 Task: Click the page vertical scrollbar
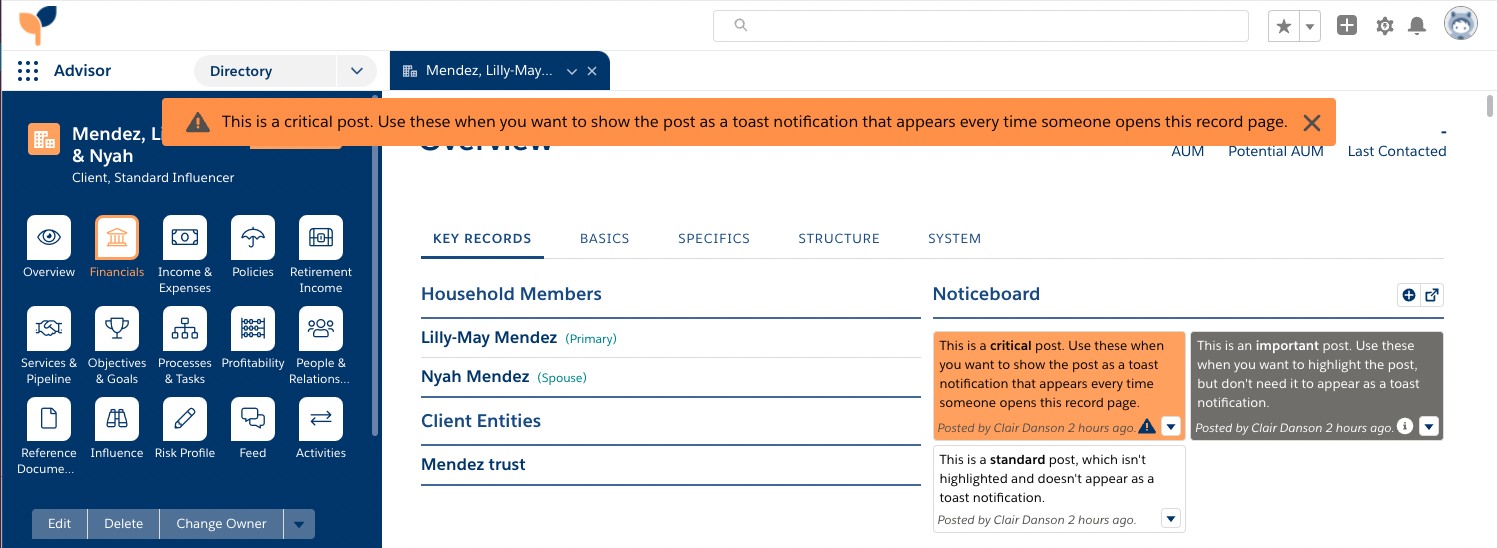point(1489,105)
